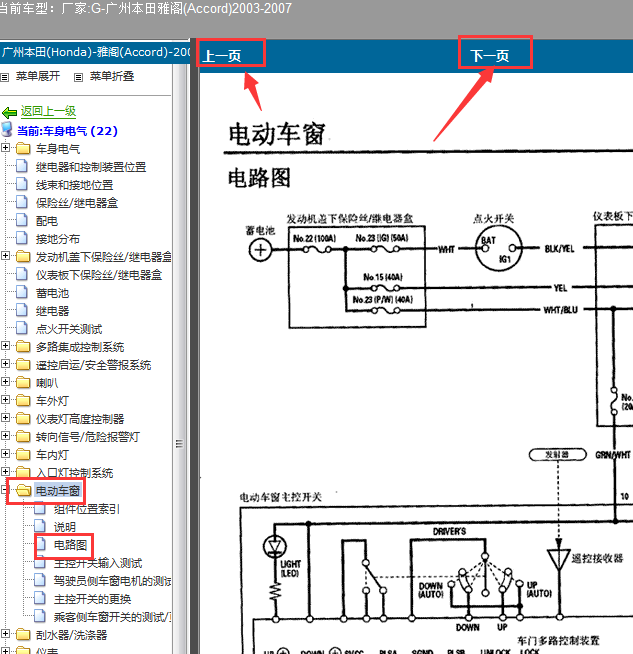
Task: Open 线束和接地位置 page
Action: coord(74,185)
